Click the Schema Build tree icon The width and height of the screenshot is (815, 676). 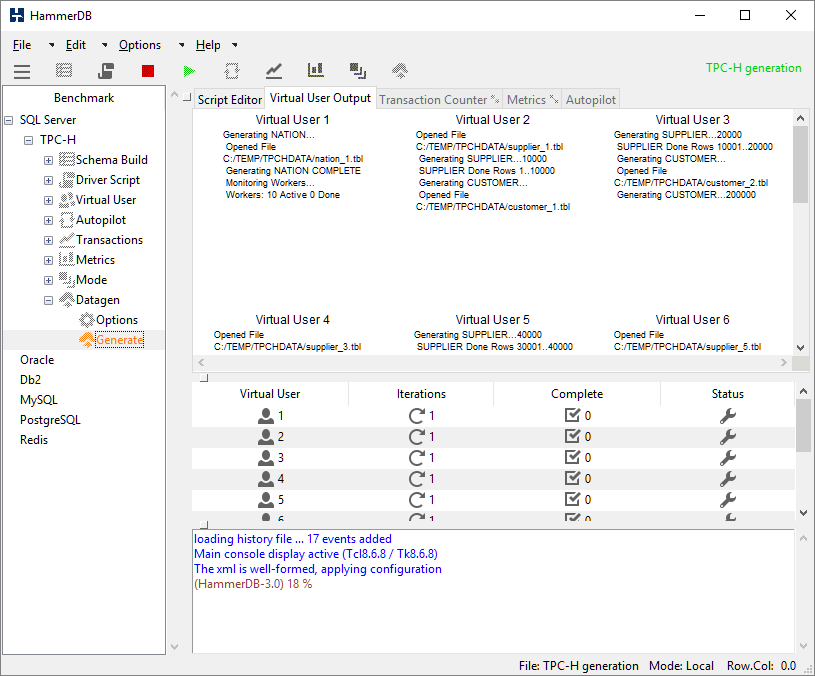point(67,160)
